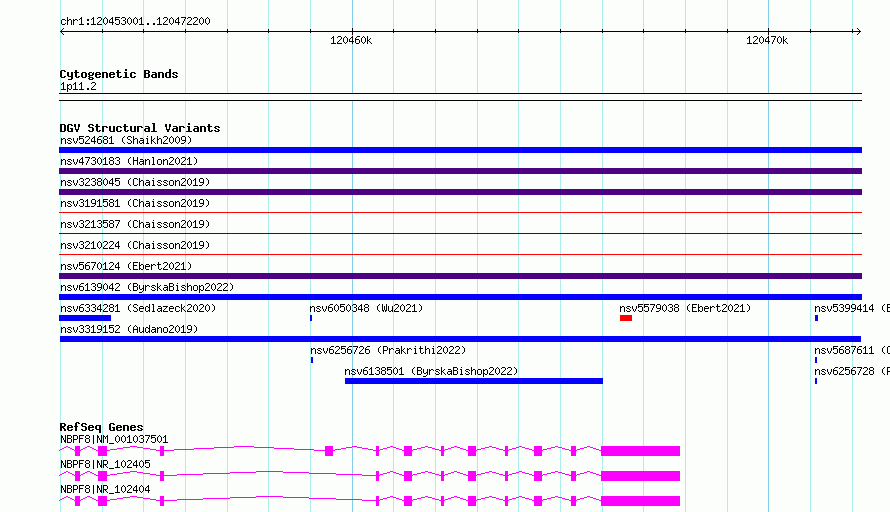890x512 pixels.
Task: Click variant label nsv5670124 (Ebert2021)
Action: click(126, 266)
